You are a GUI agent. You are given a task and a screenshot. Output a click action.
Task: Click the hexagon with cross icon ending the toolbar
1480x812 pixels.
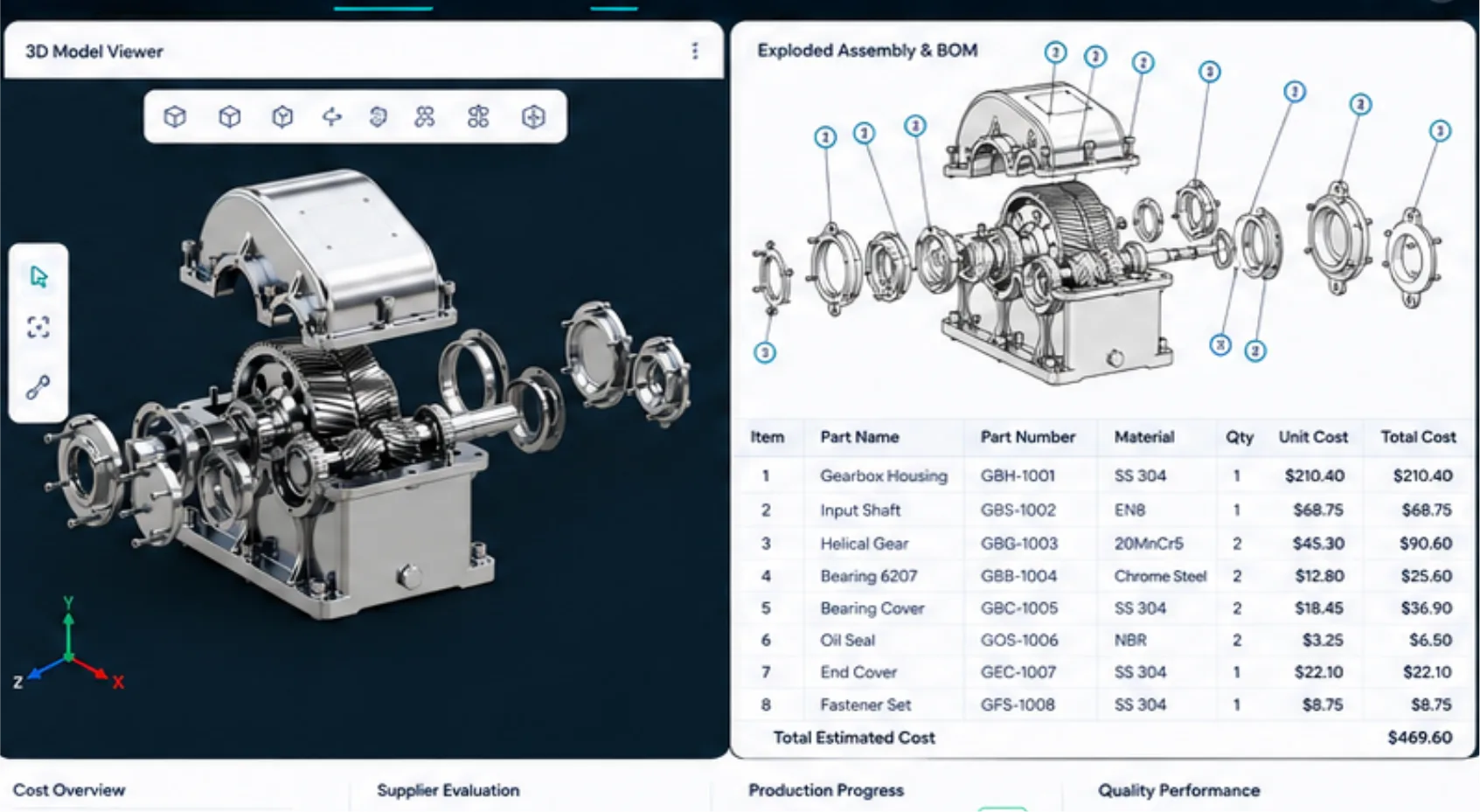[533, 116]
